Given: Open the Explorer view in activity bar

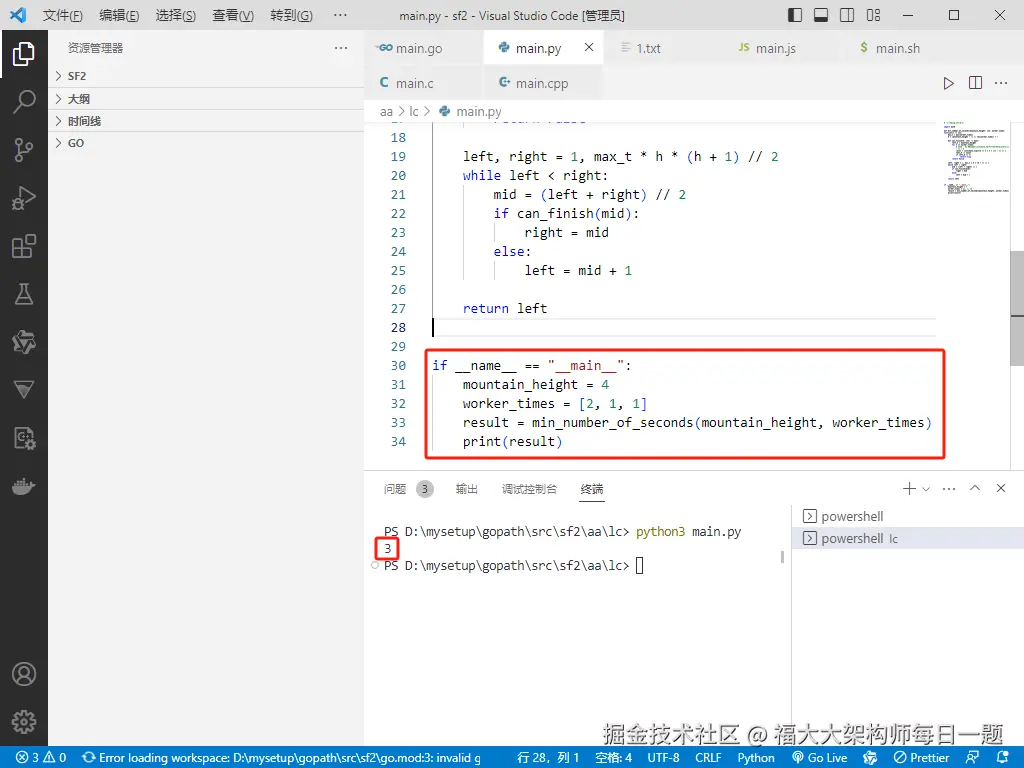Looking at the screenshot, I should (24, 54).
